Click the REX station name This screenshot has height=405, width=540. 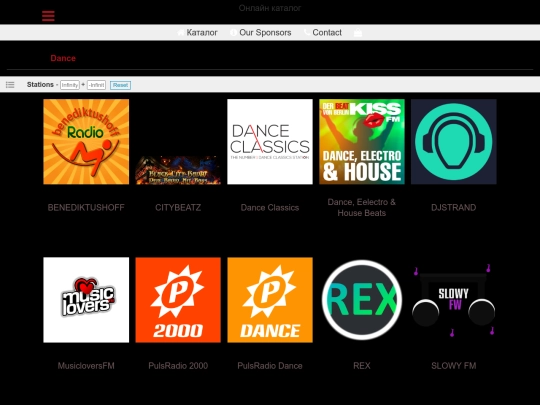click(362, 366)
